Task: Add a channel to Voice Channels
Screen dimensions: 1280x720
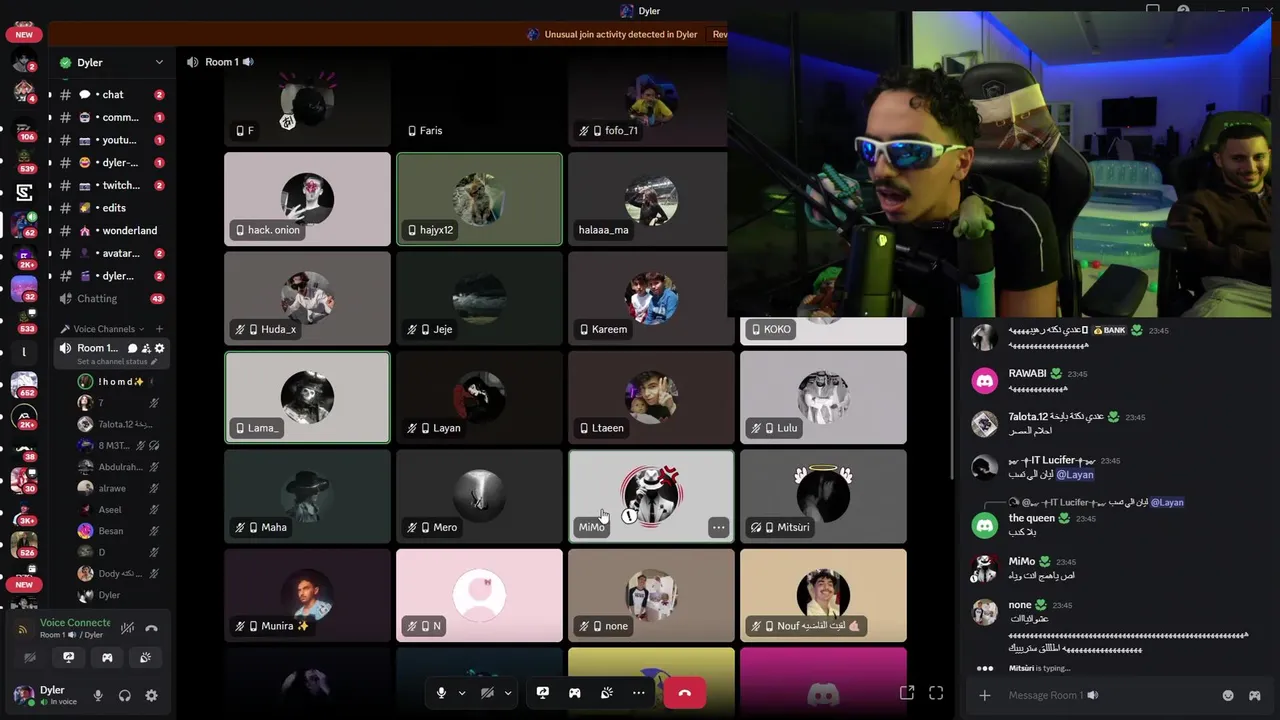Action: click(159, 329)
